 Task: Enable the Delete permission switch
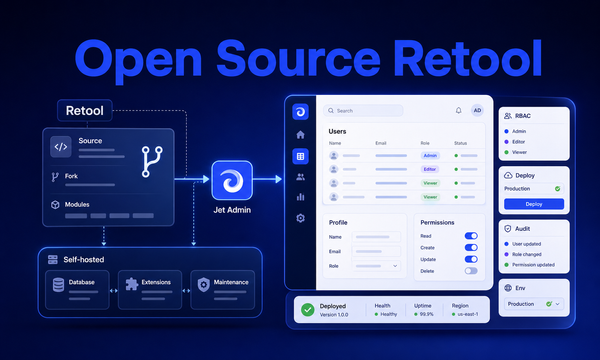471,271
